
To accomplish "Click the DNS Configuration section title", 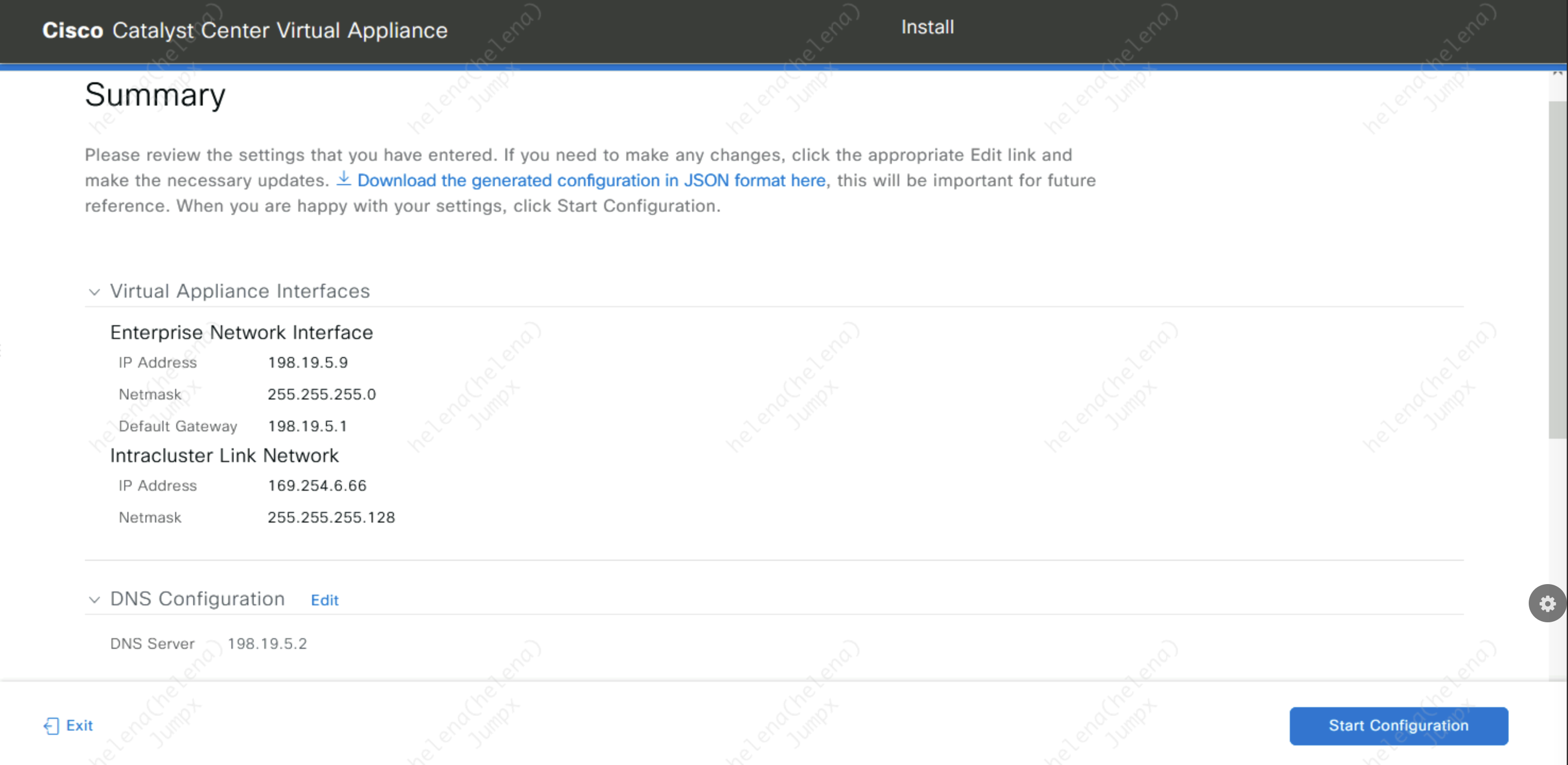I will click(197, 599).
